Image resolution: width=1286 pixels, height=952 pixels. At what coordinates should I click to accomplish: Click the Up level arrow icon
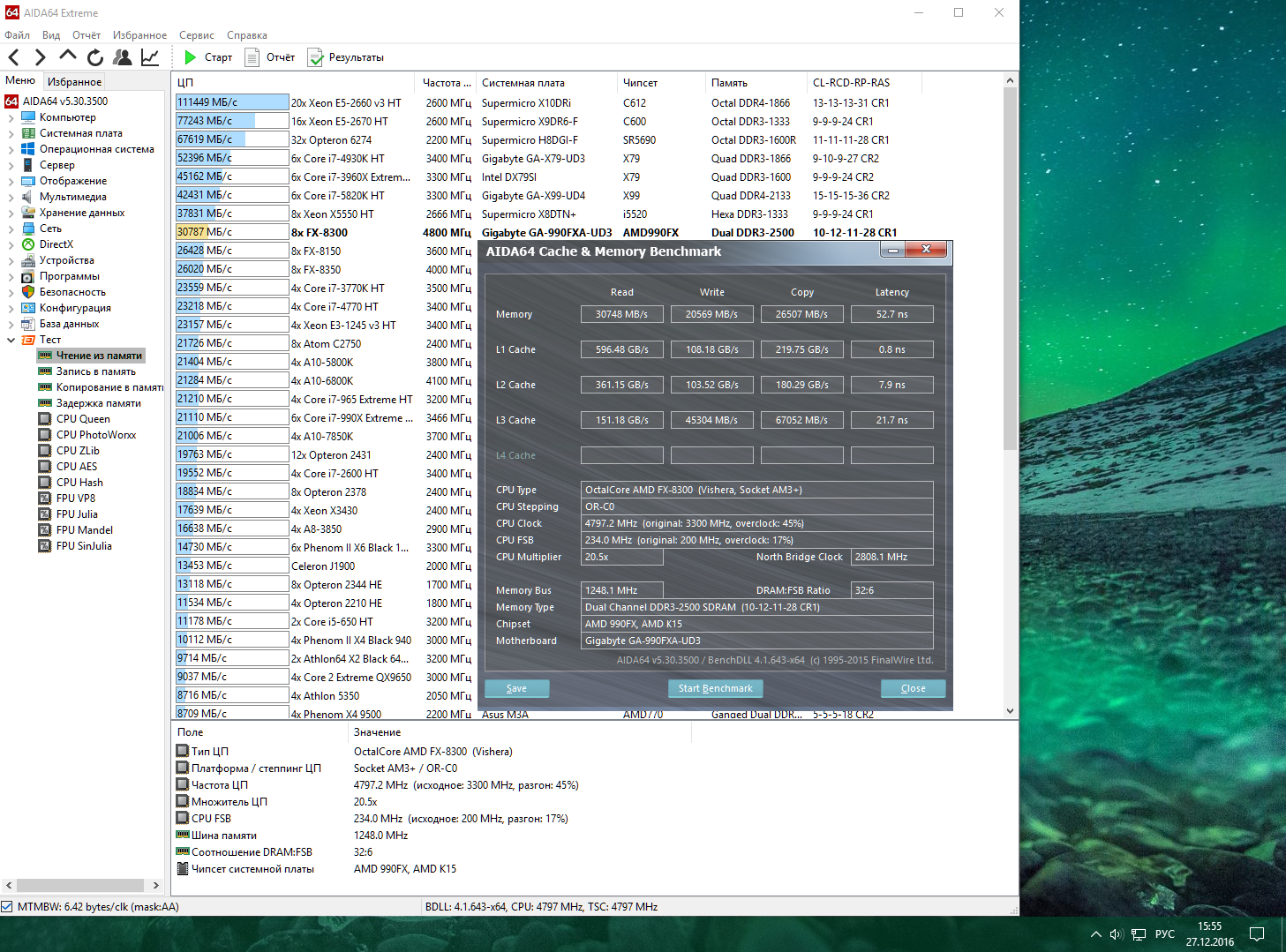(68, 56)
